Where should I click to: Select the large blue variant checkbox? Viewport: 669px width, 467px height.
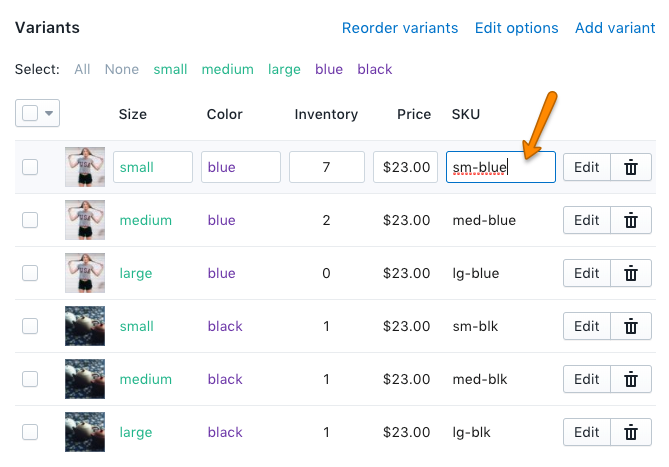pyautogui.click(x=30, y=273)
